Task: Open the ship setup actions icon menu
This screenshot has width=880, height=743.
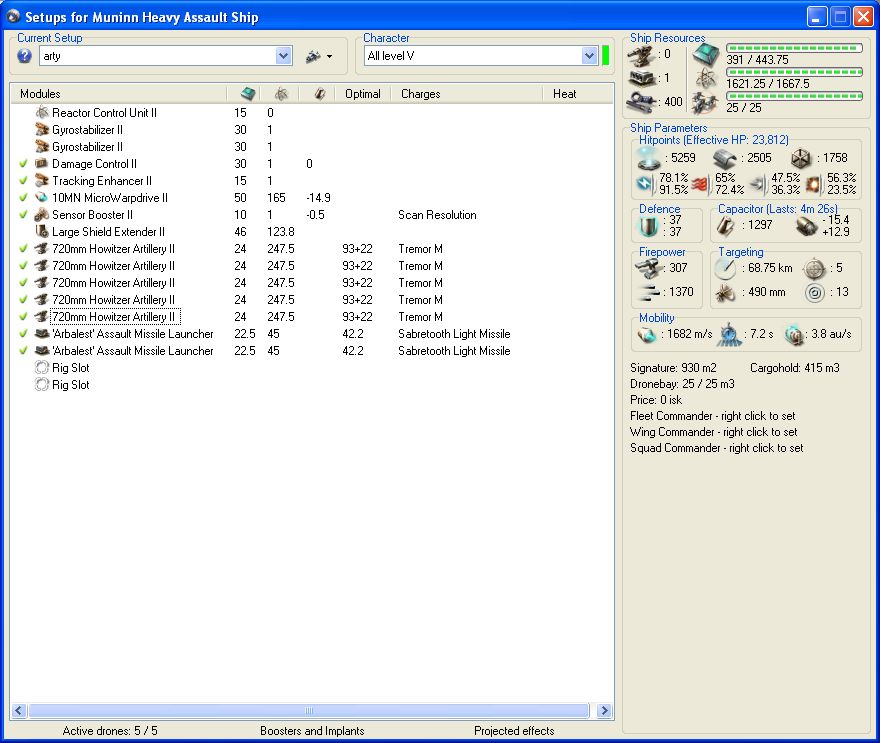Action: [x=319, y=56]
